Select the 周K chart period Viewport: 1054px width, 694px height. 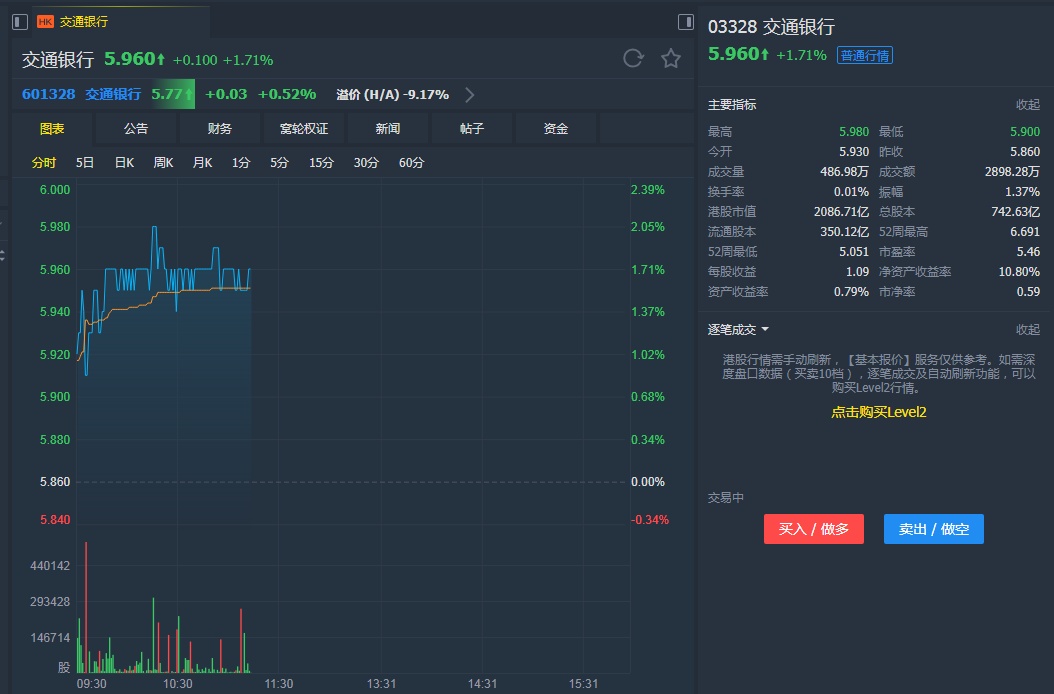pyautogui.click(x=163, y=163)
